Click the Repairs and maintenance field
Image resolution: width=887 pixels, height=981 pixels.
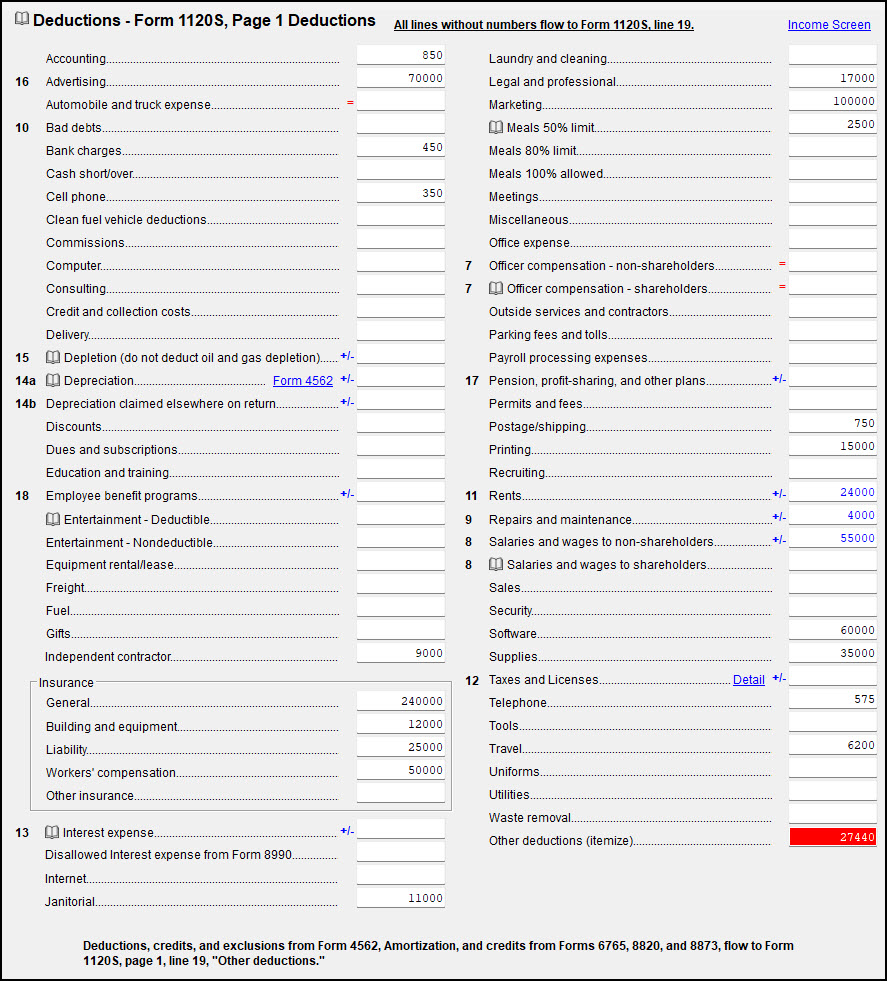point(833,516)
